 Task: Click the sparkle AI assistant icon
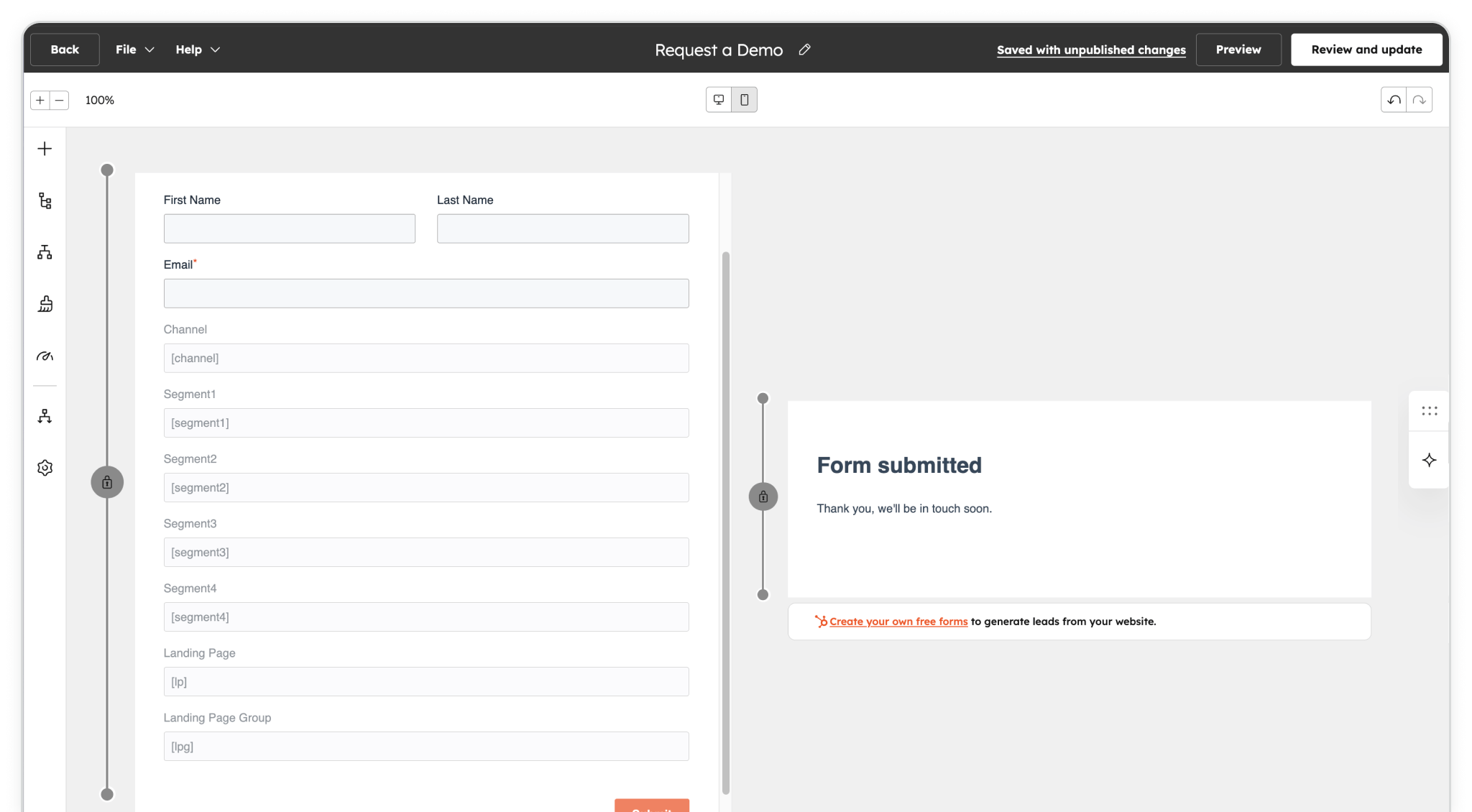click(1429, 460)
